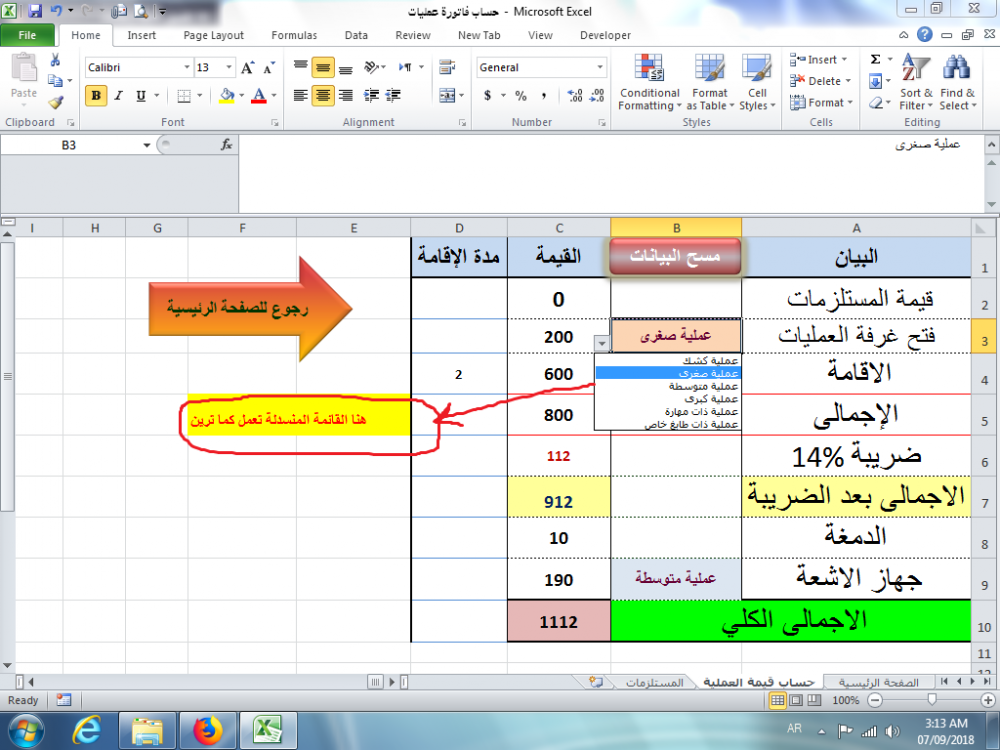Click the AutoSum sigma icon
The height and width of the screenshot is (750, 1000).
coord(876,60)
